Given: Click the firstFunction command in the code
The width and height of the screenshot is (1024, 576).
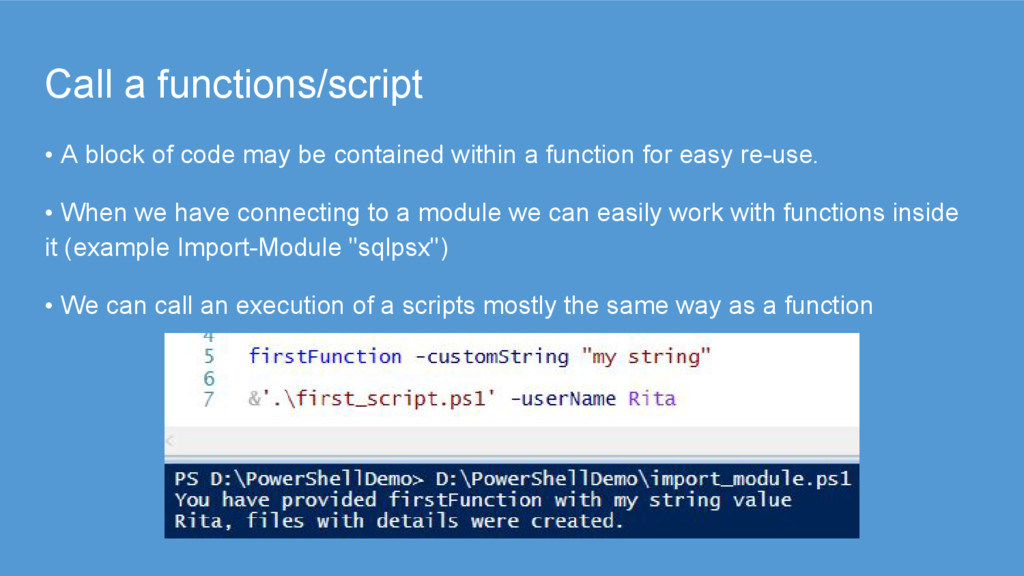Looking at the screenshot, I should (325, 356).
